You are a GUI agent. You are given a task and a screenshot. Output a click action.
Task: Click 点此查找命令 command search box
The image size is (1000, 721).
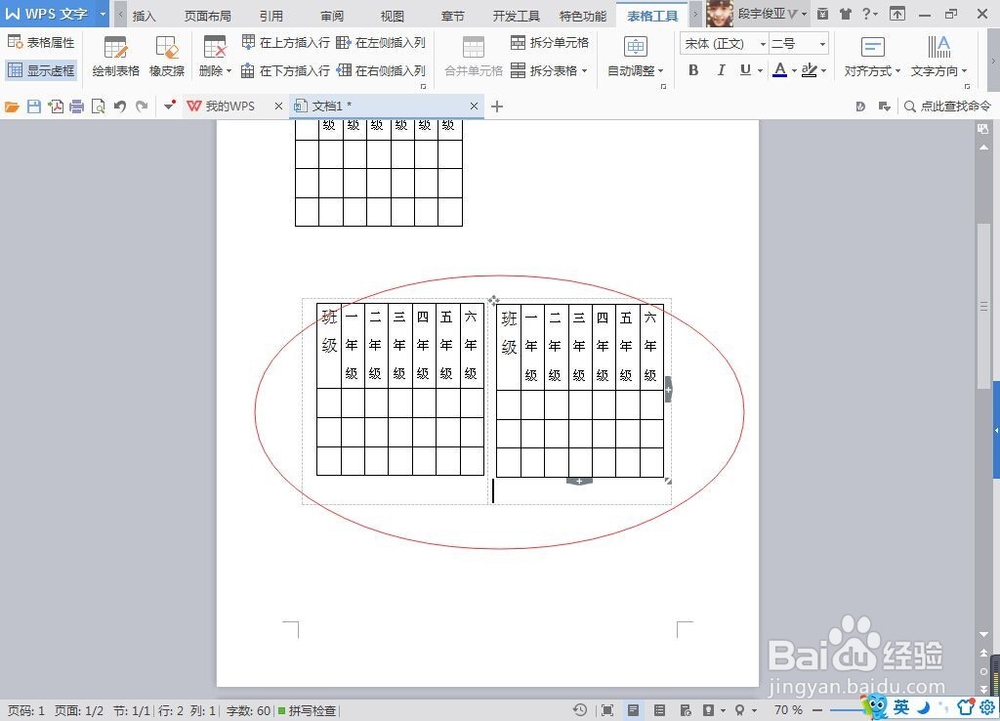click(x=948, y=106)
